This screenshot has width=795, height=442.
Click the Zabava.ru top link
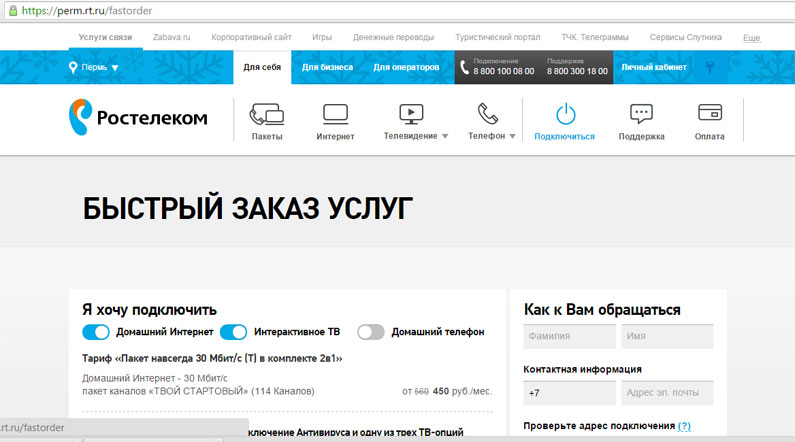pyautogui.click(x=173, y=37)
